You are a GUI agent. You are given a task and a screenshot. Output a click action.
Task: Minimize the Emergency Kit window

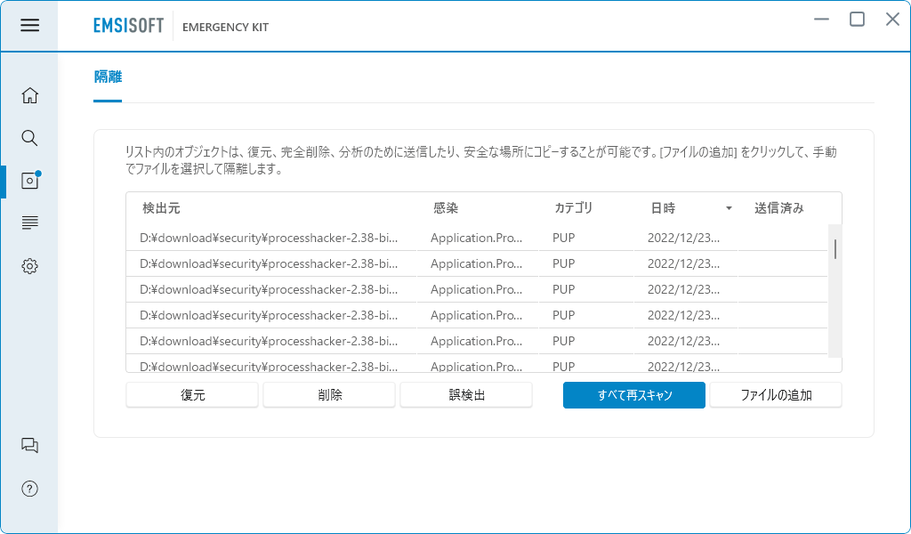pyautogui.click(x=822, y=19)
